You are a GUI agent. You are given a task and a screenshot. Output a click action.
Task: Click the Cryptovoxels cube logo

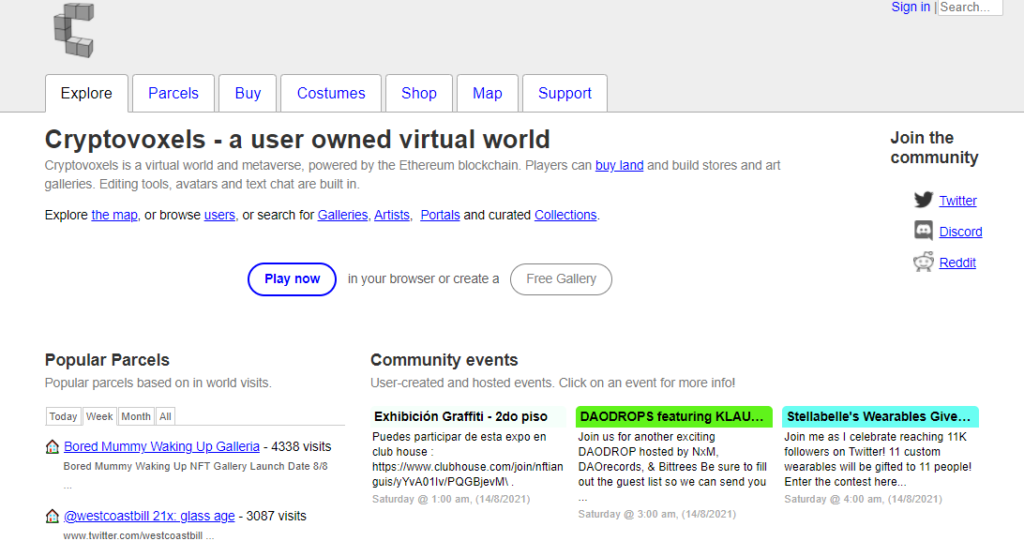point(72,29)
